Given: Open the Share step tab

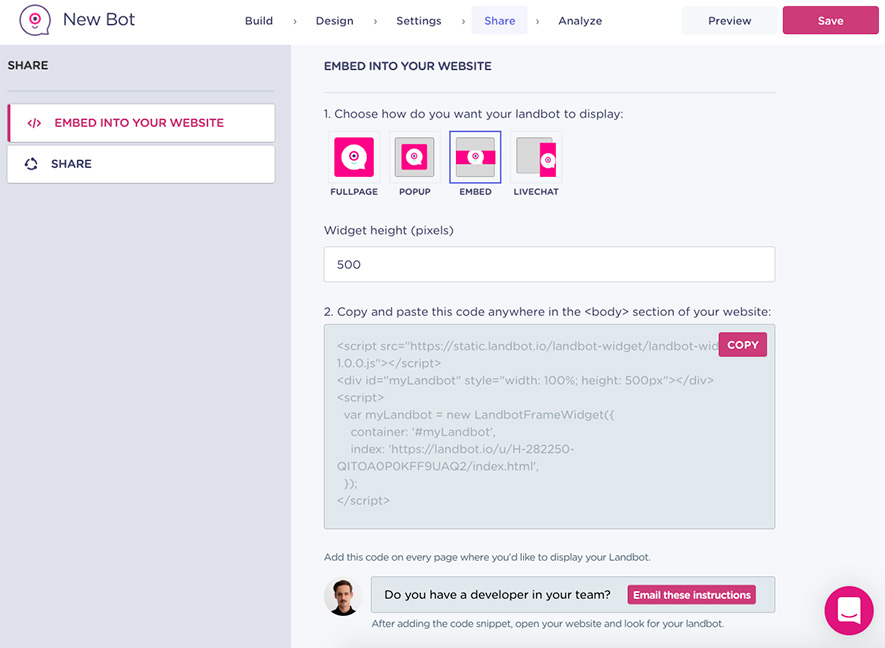Looking at the screenshot, I should pos(500,21).
